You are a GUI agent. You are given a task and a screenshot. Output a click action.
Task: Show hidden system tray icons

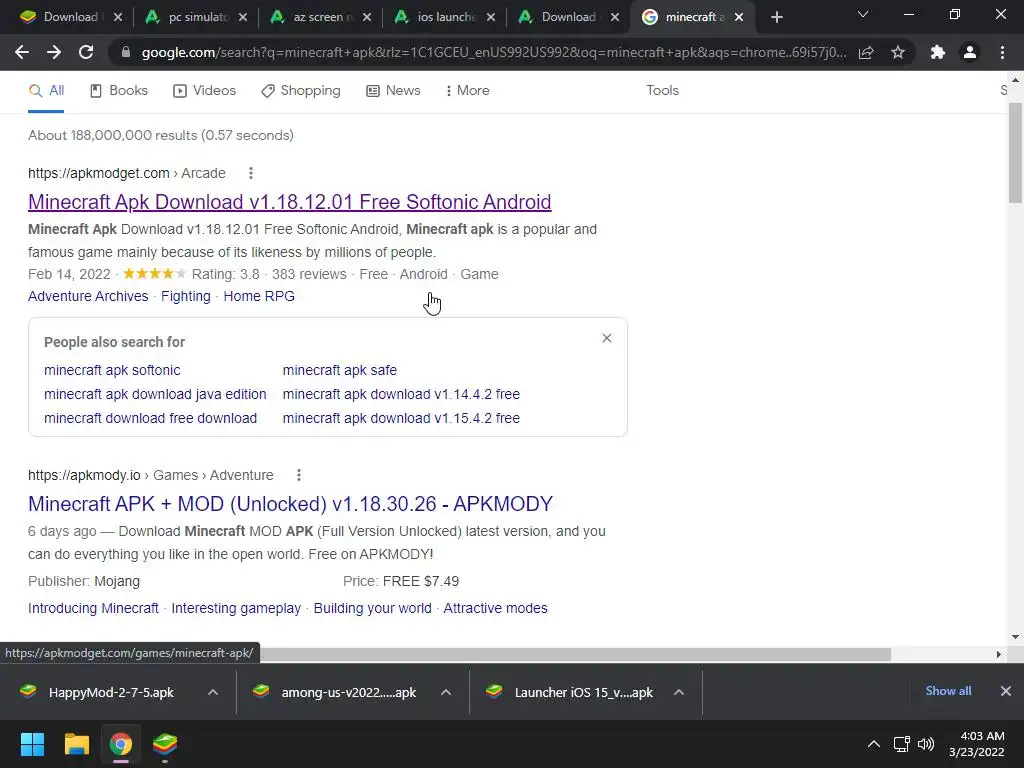(x=873, y=744)
